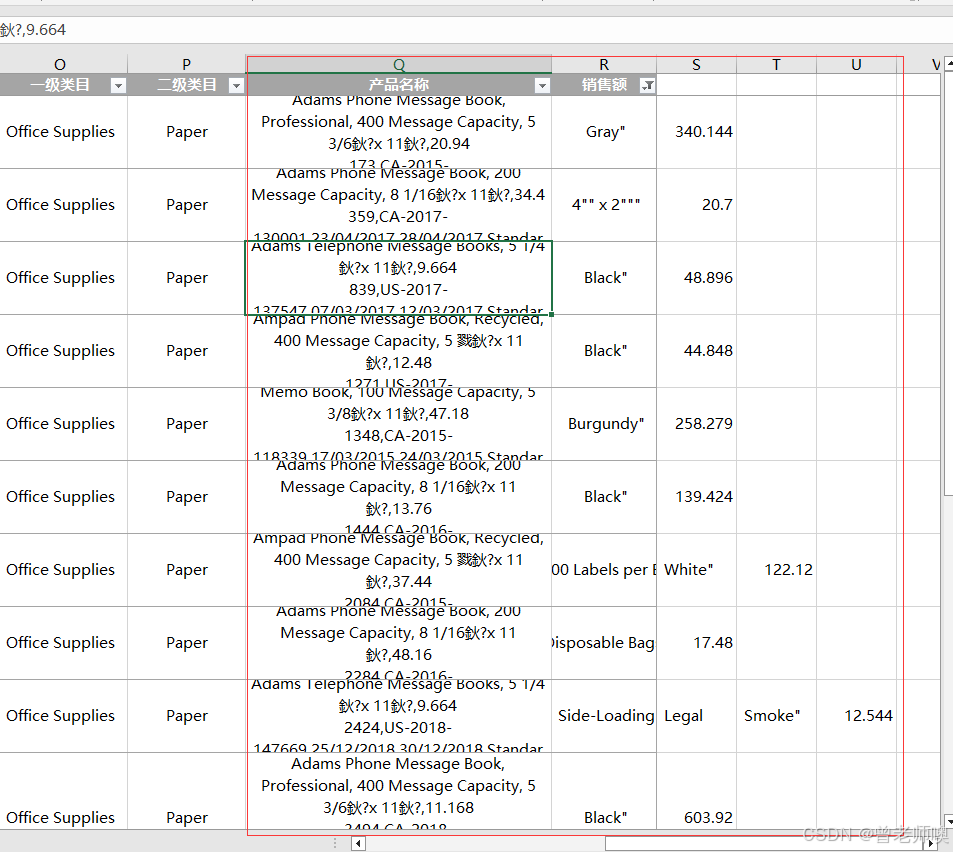Select column O header

coord(60,64)
